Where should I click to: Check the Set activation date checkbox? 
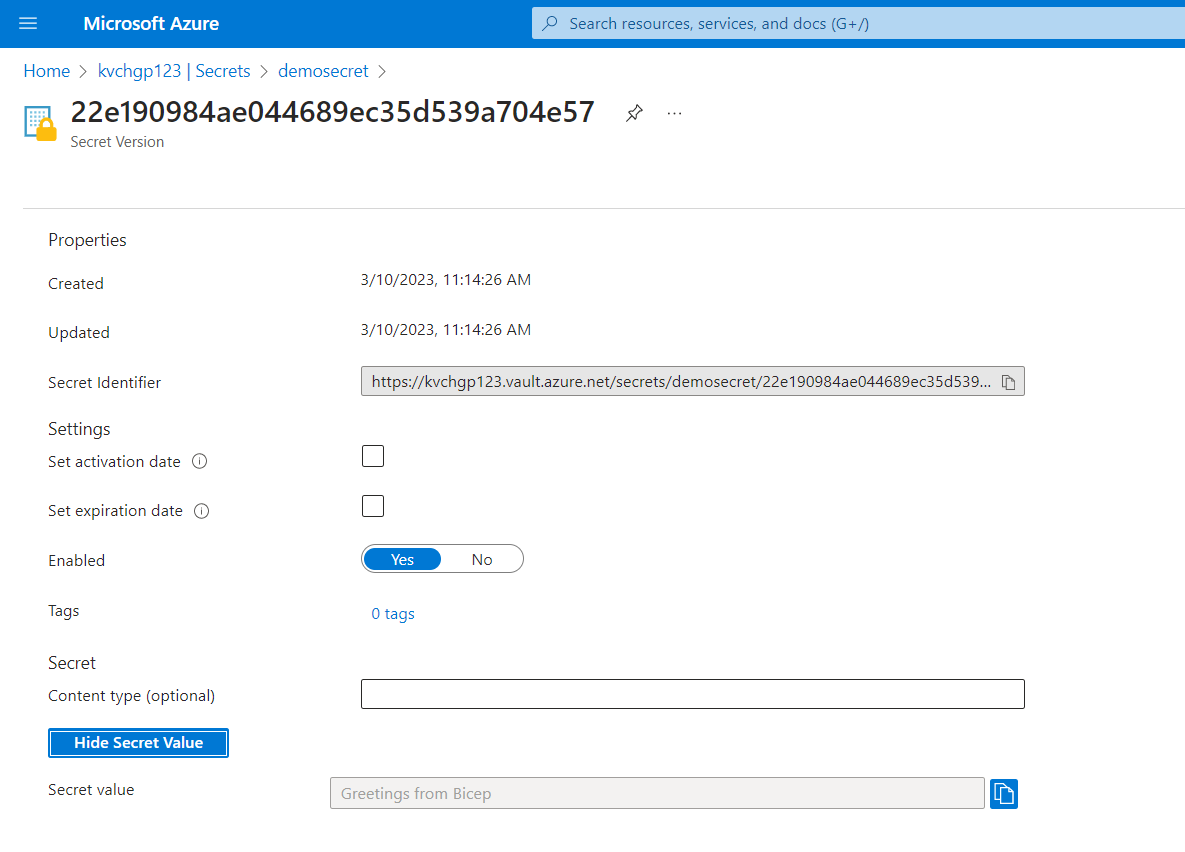373,456
